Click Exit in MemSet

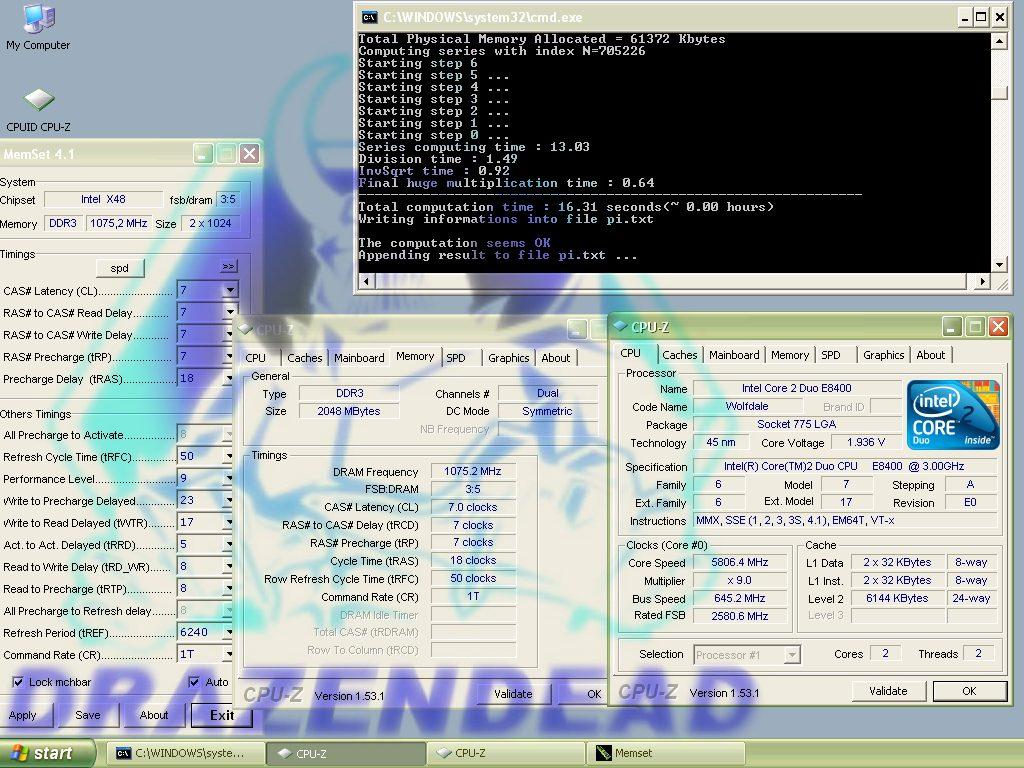click(x=222, y=715)
